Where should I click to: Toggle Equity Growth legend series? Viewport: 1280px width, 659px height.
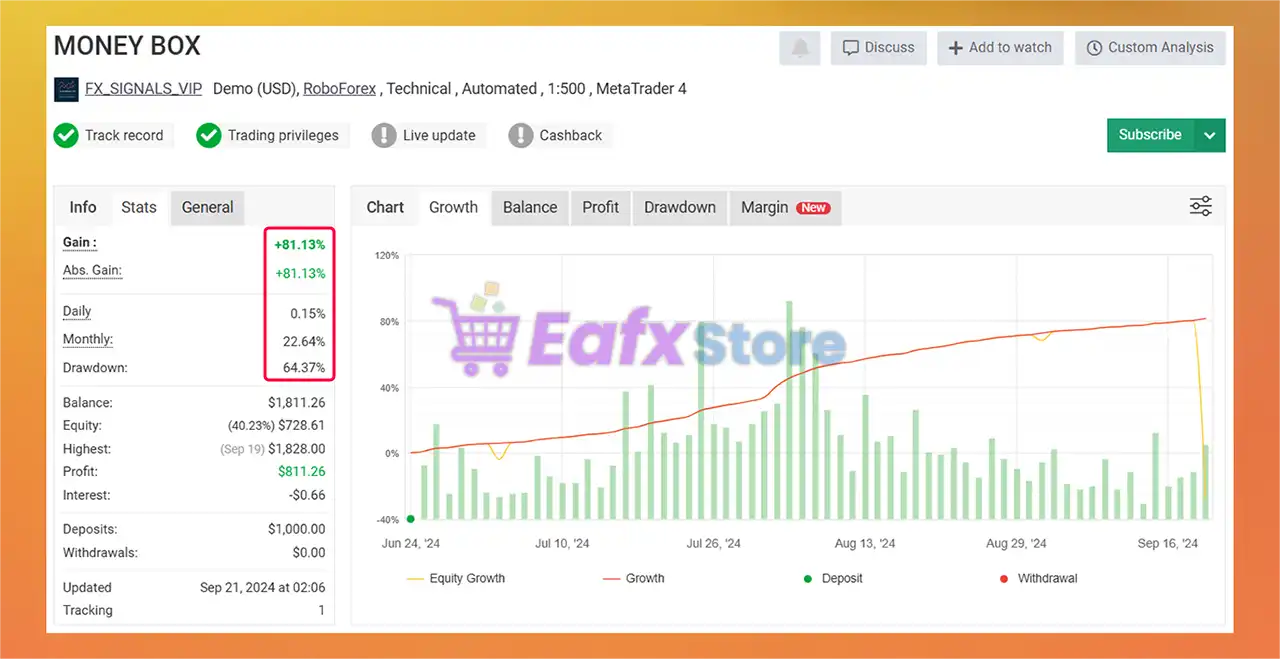click(455, 578)
